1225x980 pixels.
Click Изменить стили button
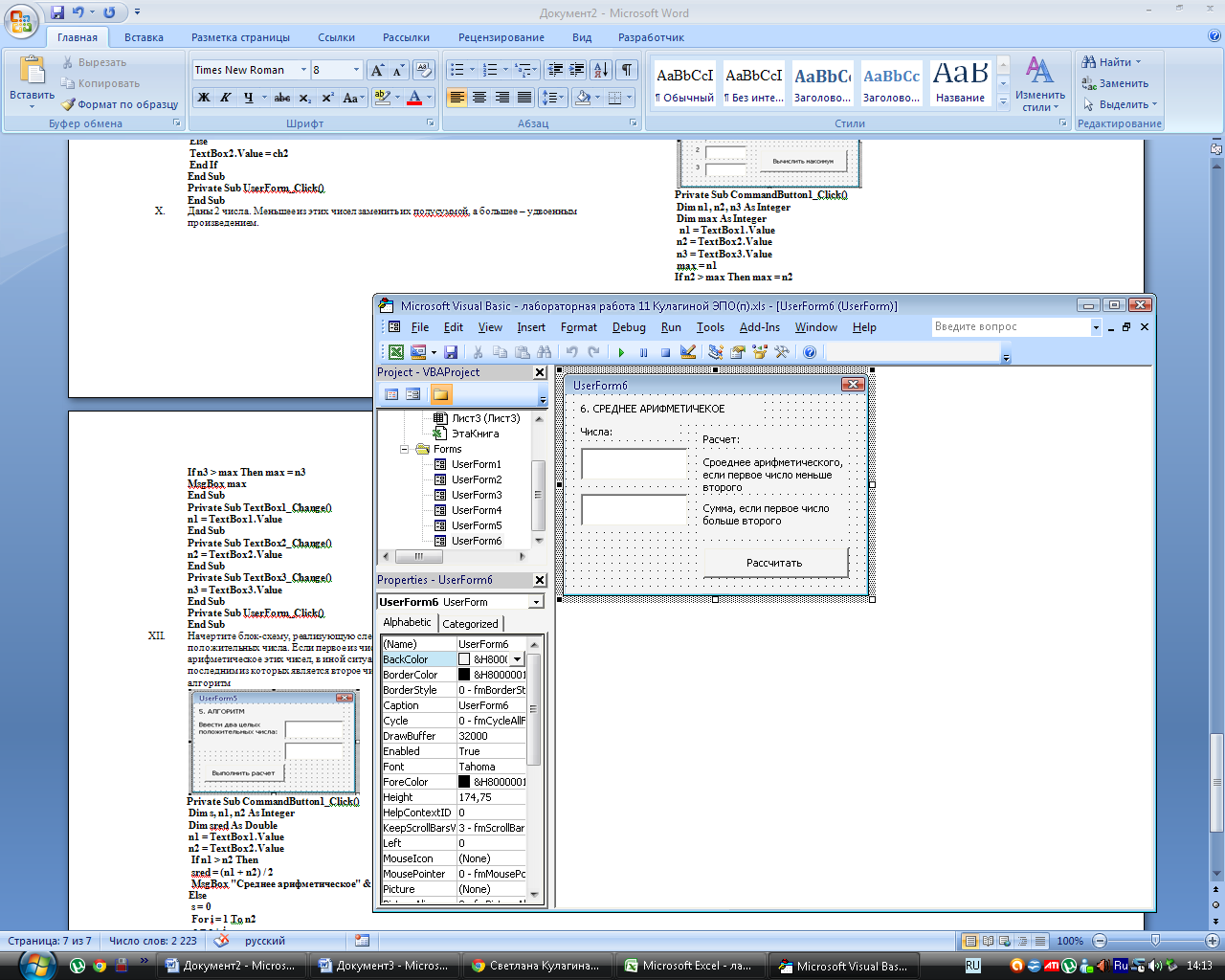[x=1040, y=84]
